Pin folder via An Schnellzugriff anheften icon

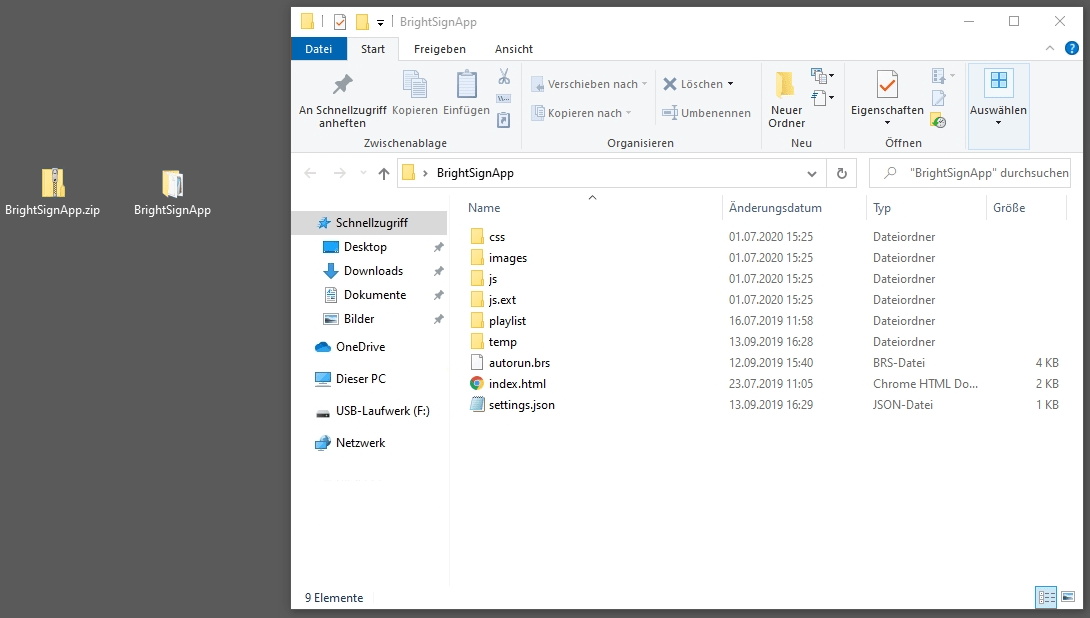click(x=342, y=86)
